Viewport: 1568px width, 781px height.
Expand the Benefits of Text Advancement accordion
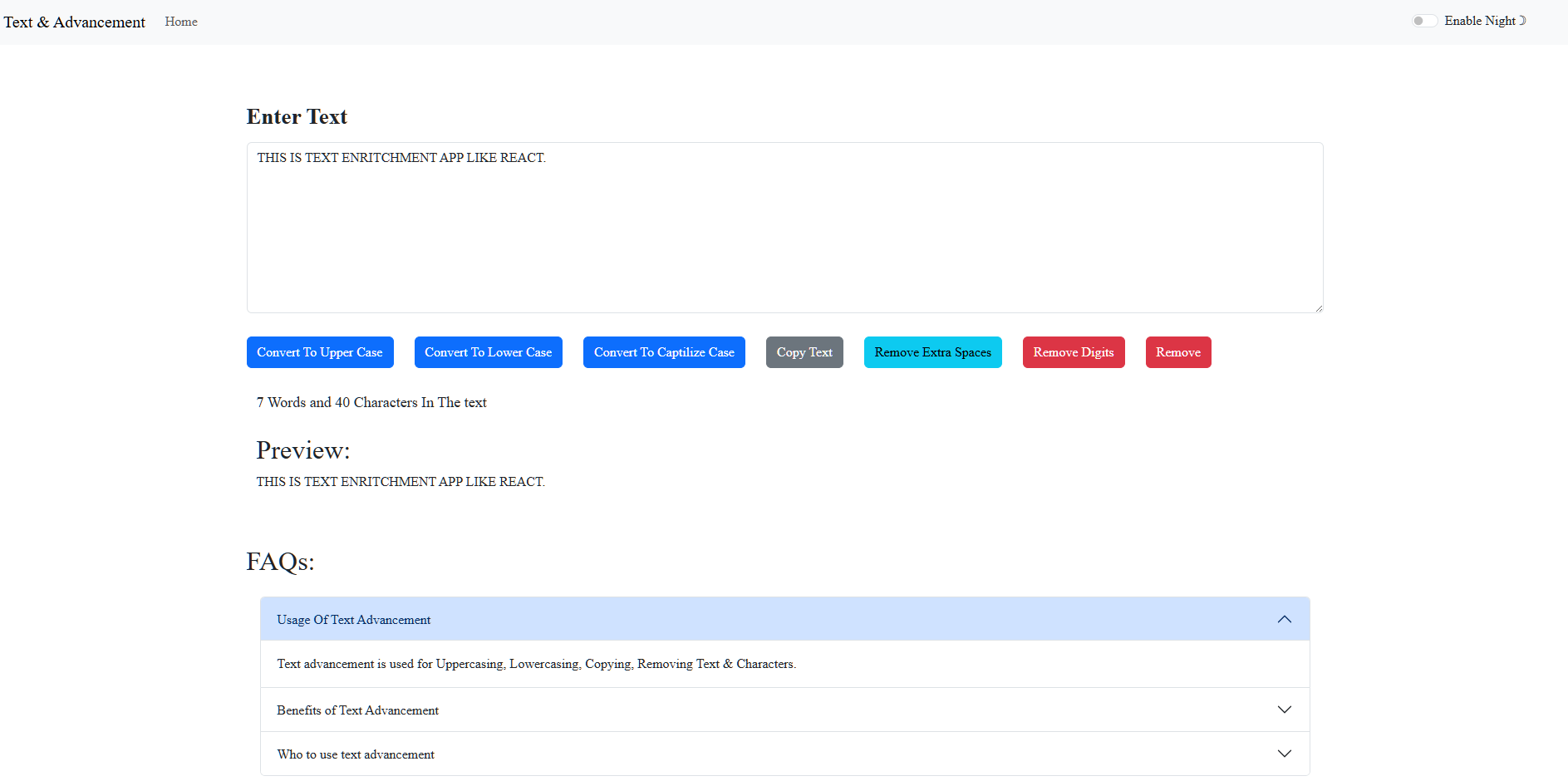tap(785, 710)
